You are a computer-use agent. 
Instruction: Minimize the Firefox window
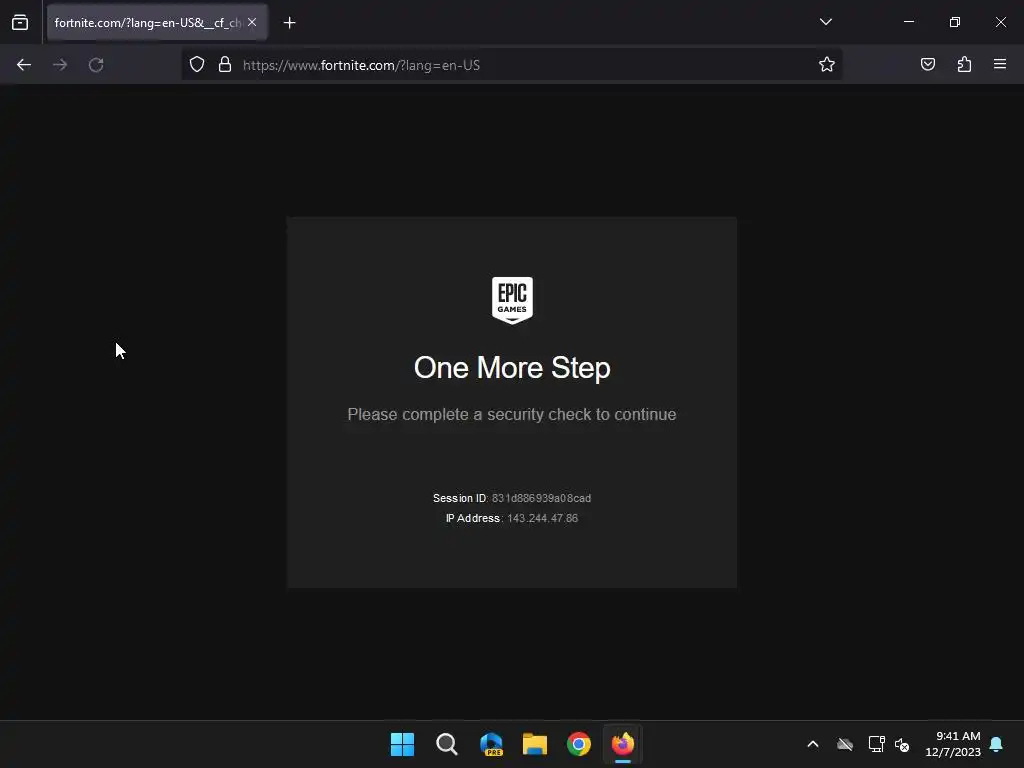tap(908, 22)
